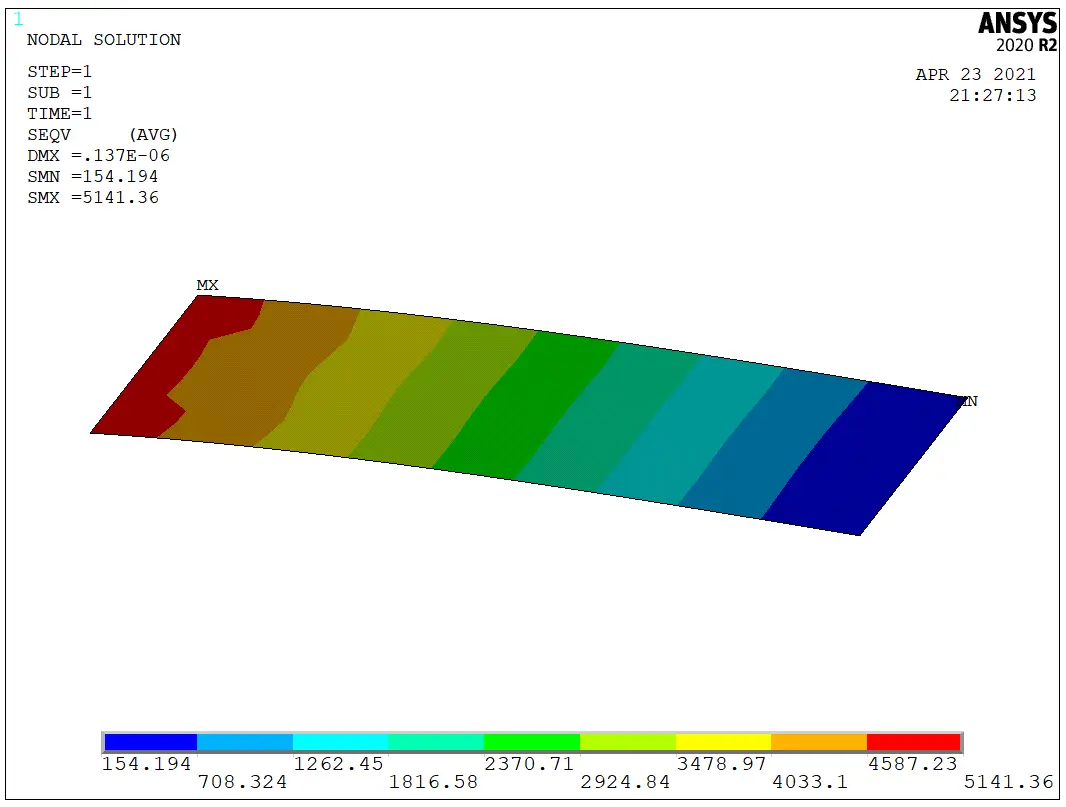Screen dimensions: 1066x807
Task: Click the window number 1 label
Action: click(18, 19)
